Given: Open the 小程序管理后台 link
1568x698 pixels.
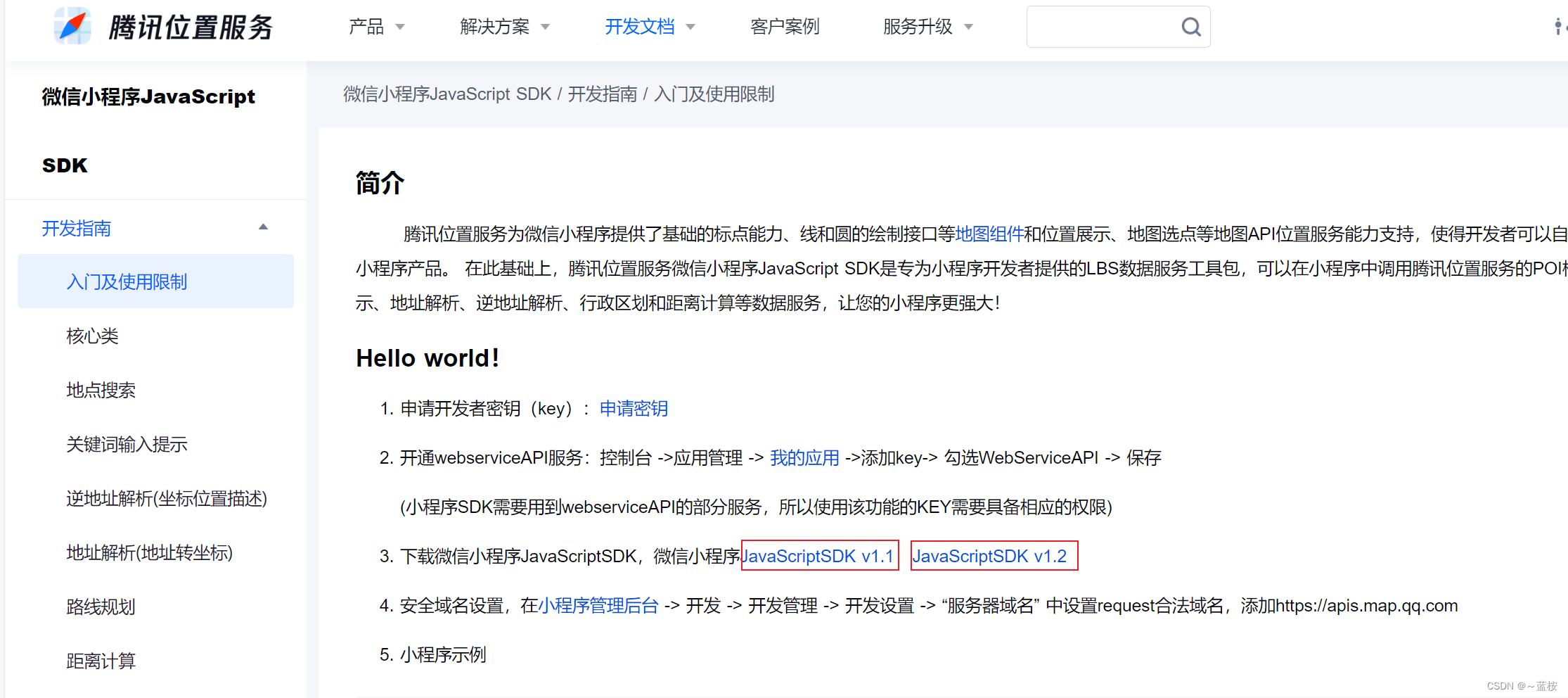Looking at the screenshot, I should point(598,605).
